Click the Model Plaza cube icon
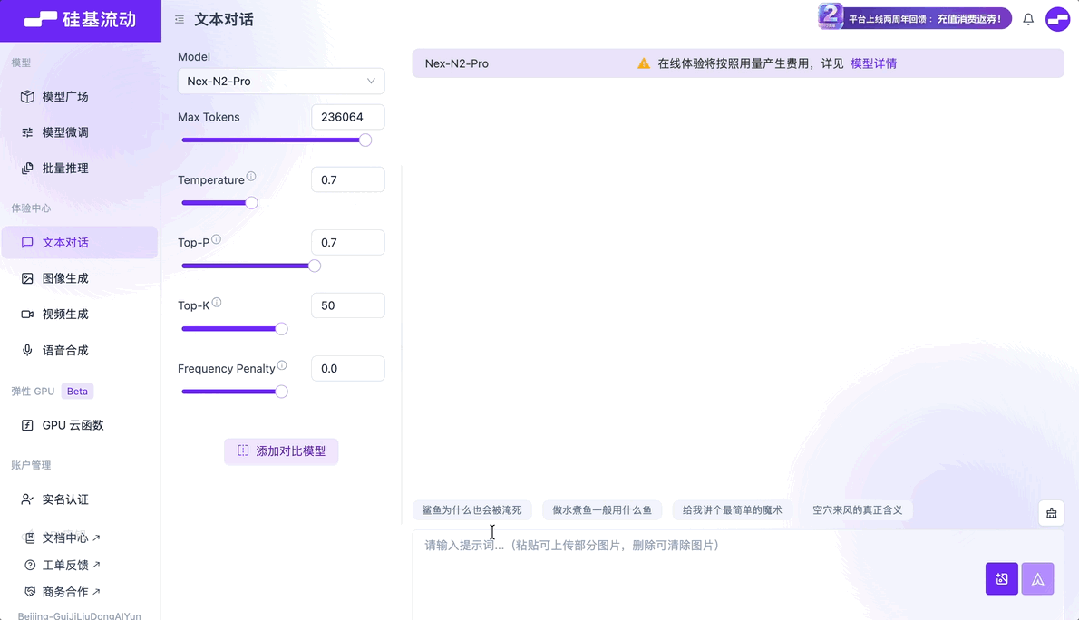Screen dimensions: 1079x620 [28, 97]
